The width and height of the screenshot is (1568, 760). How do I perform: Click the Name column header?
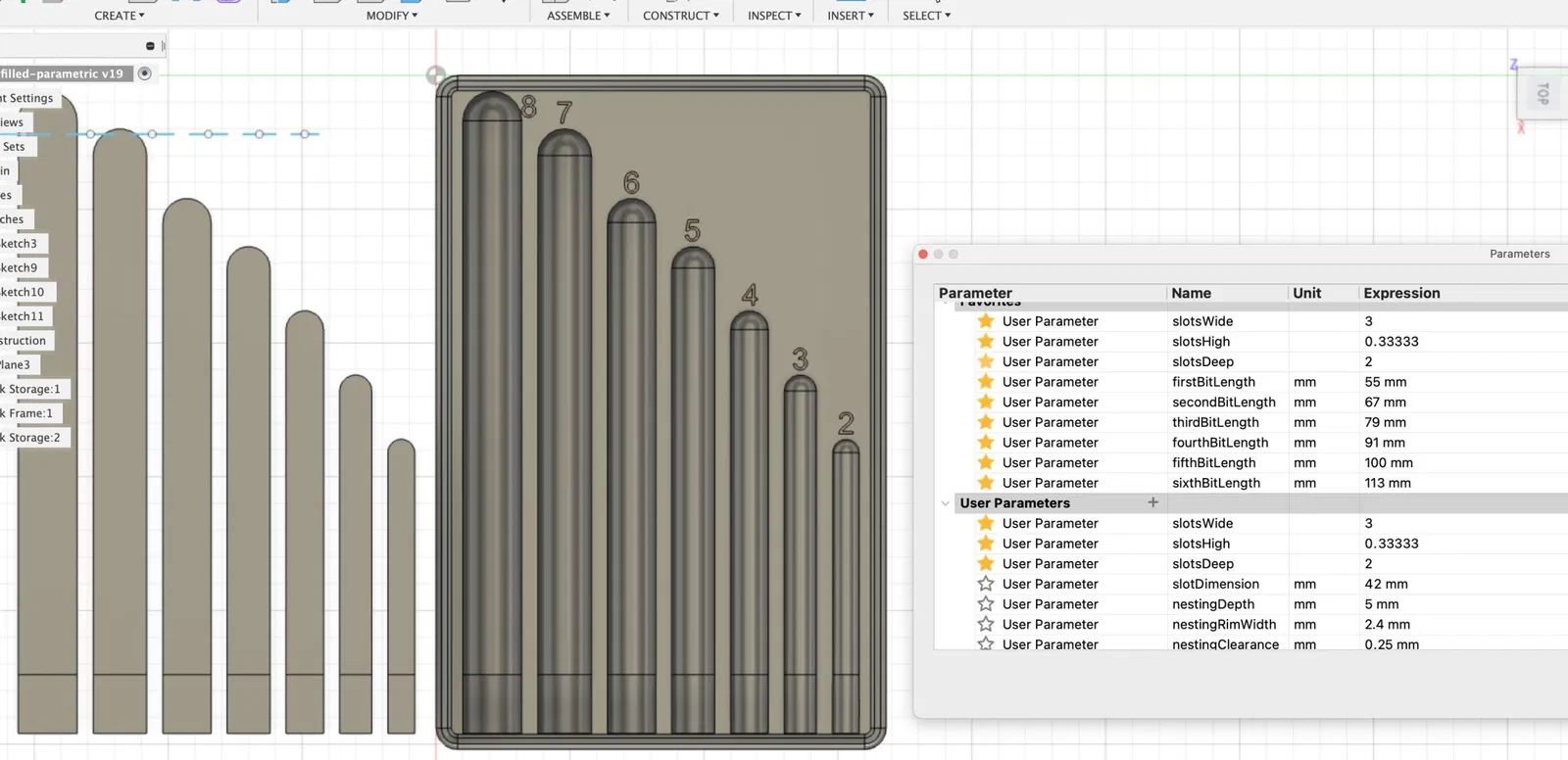(1191, 293)
